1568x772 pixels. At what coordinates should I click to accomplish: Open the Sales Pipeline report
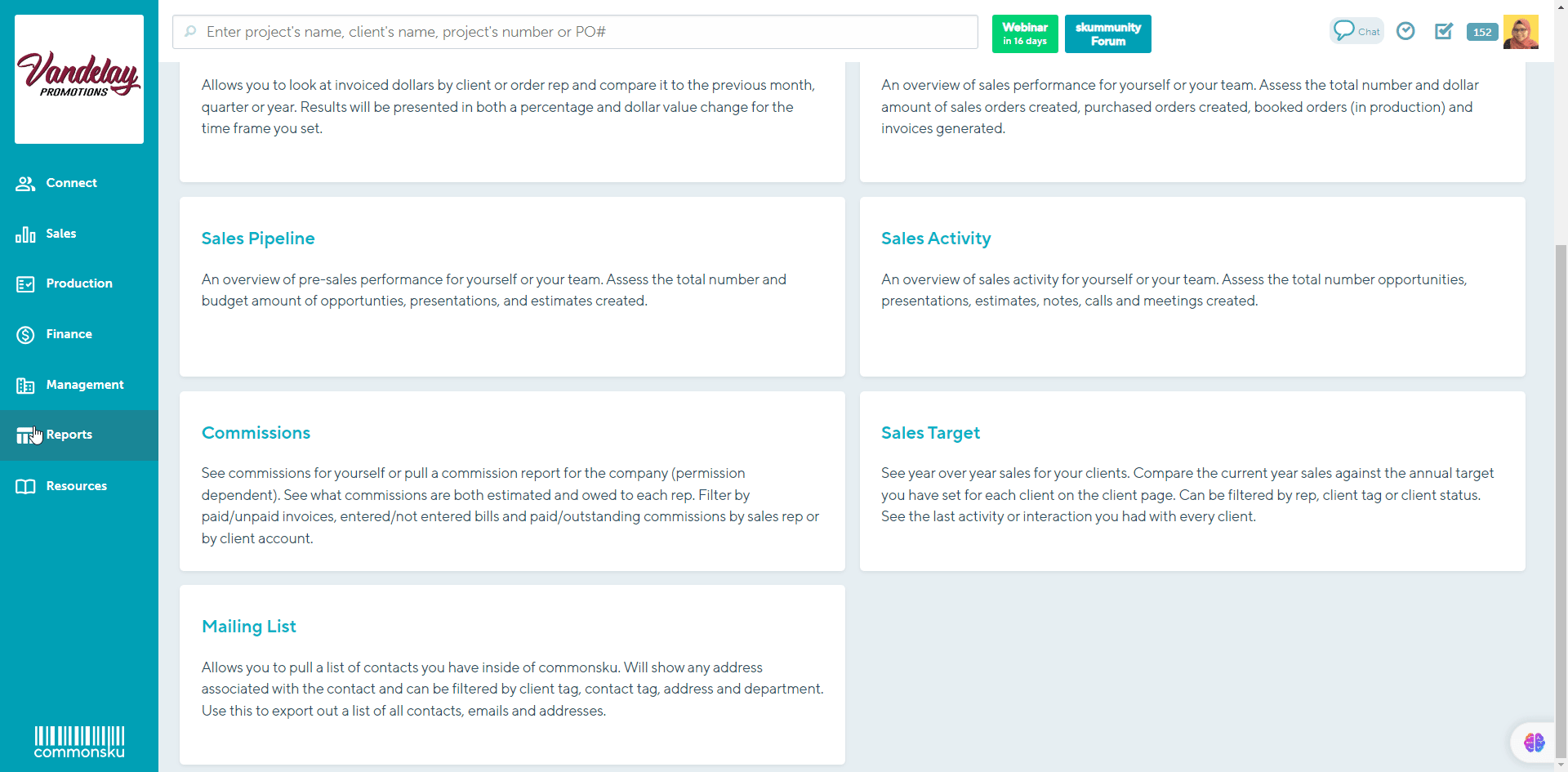(x=258, y=239)
